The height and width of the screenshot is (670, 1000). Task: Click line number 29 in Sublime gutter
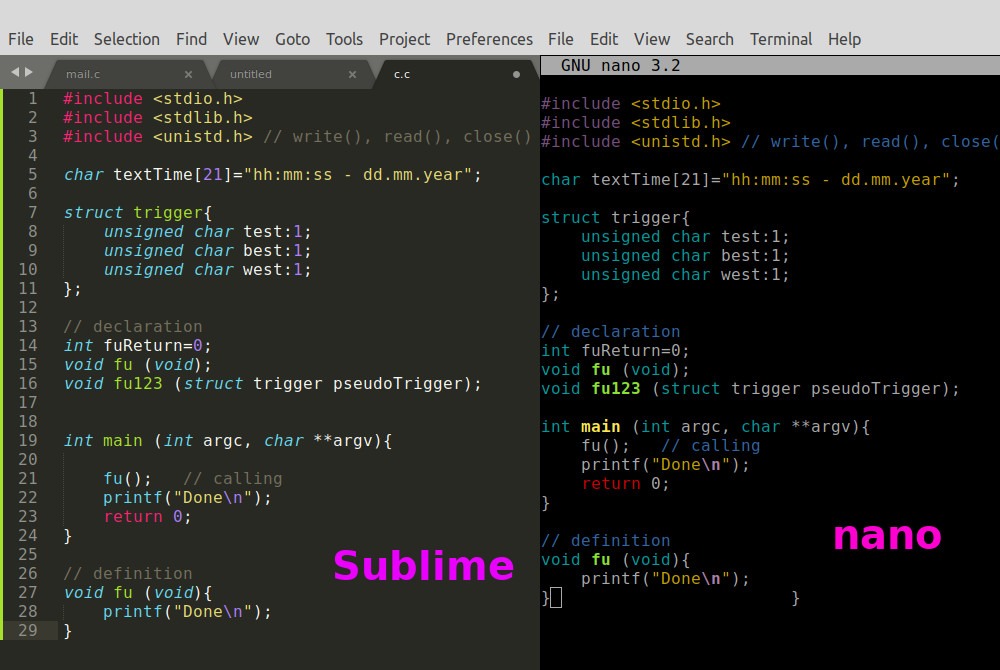click(28, 630)
